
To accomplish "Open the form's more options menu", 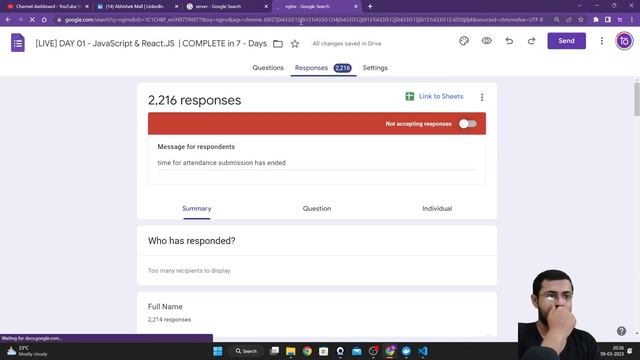I will [602, 41].
